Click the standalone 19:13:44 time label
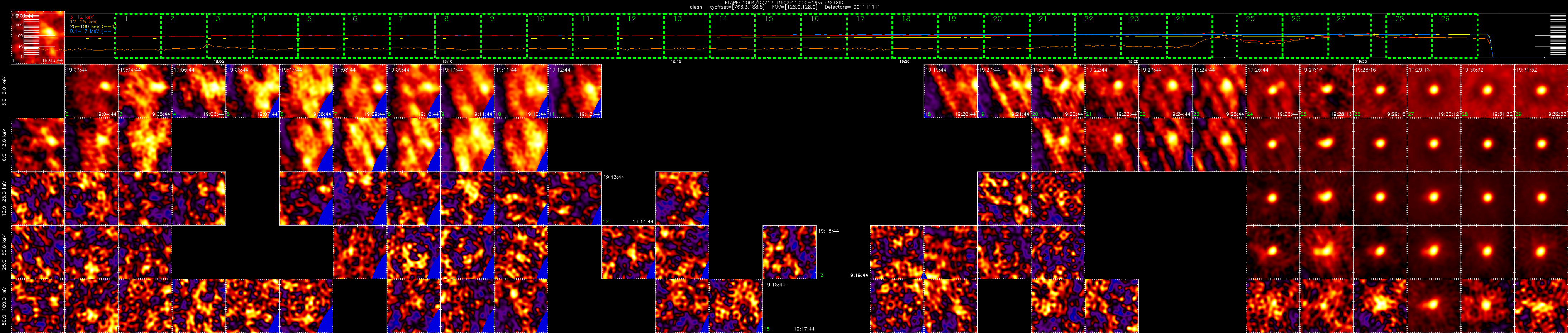This screenshot has height=333, width=1568. pos(614,177)
